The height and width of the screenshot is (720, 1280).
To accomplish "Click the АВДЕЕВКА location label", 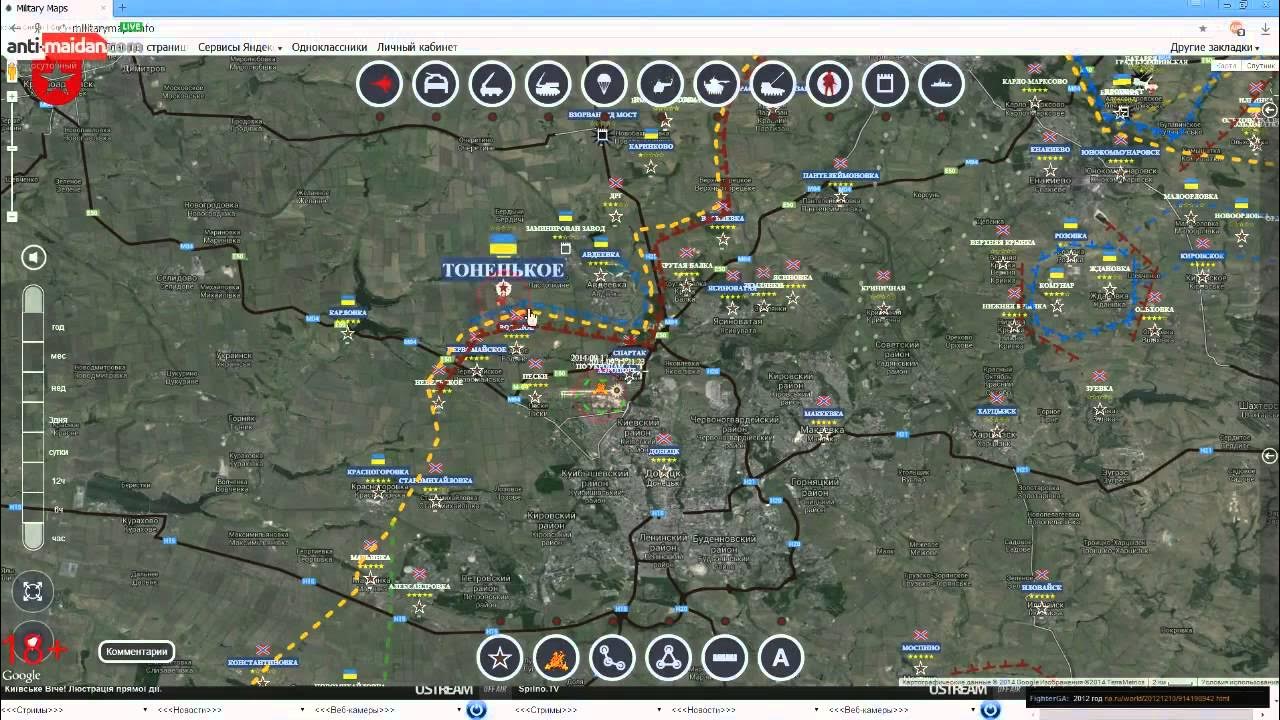I will click(x=600, y=255).
